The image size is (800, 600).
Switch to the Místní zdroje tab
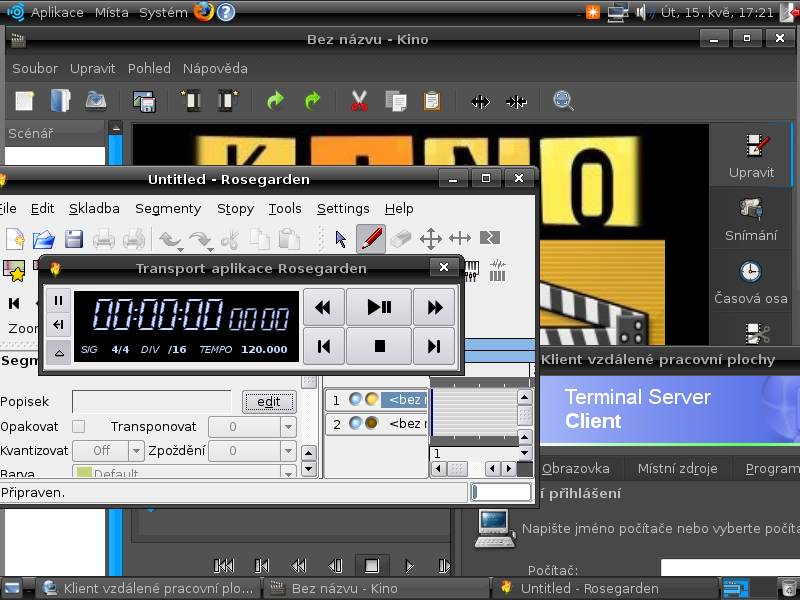[678, 468]
